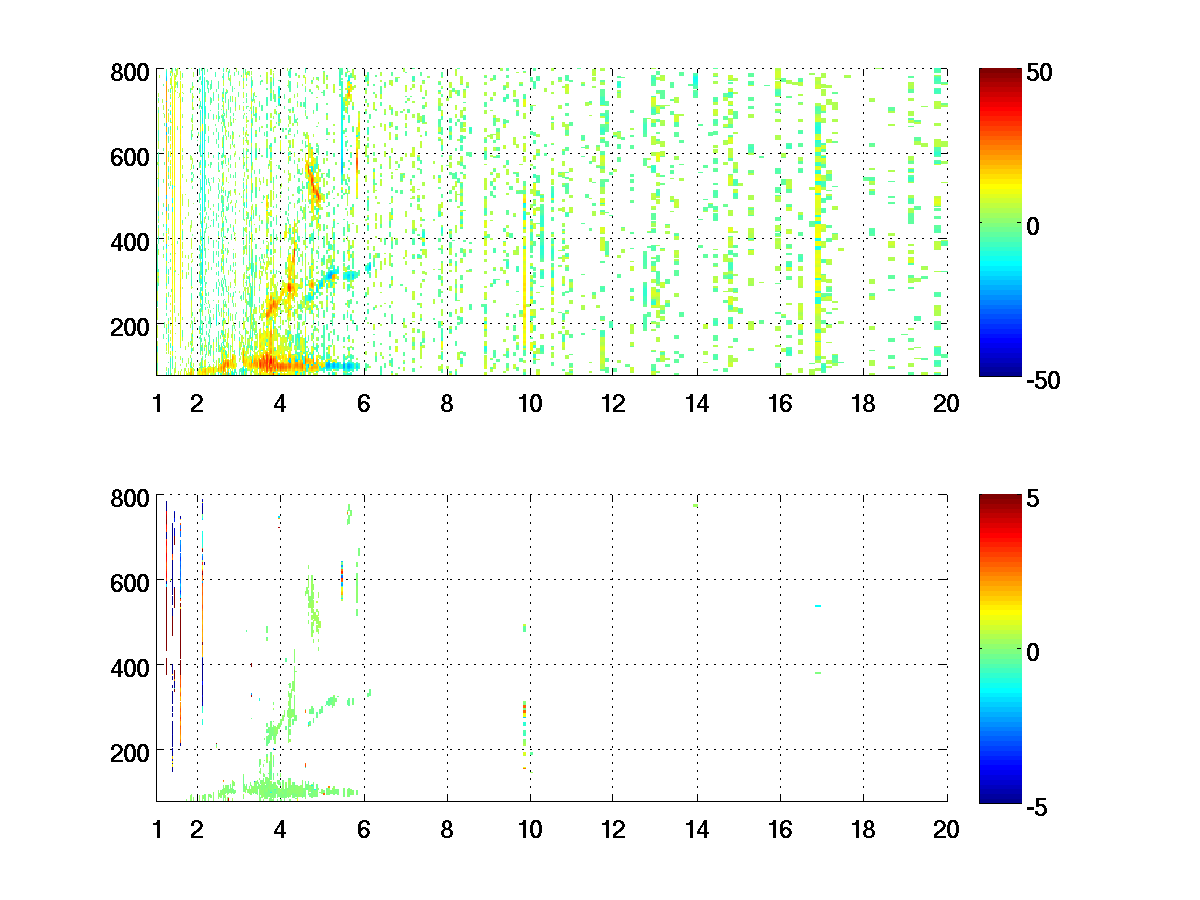Click x-axis tick 8 on lower plot
Image resolution: width=1200 pixels, height=900 pixels.
pos(447,829)
